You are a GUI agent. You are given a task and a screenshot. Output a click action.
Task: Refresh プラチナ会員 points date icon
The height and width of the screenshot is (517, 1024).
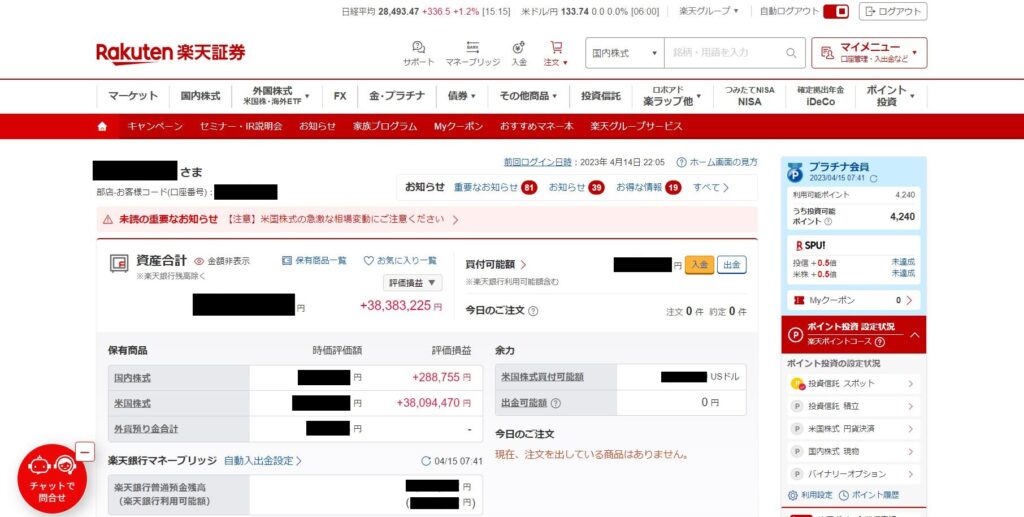pos(874,178)
